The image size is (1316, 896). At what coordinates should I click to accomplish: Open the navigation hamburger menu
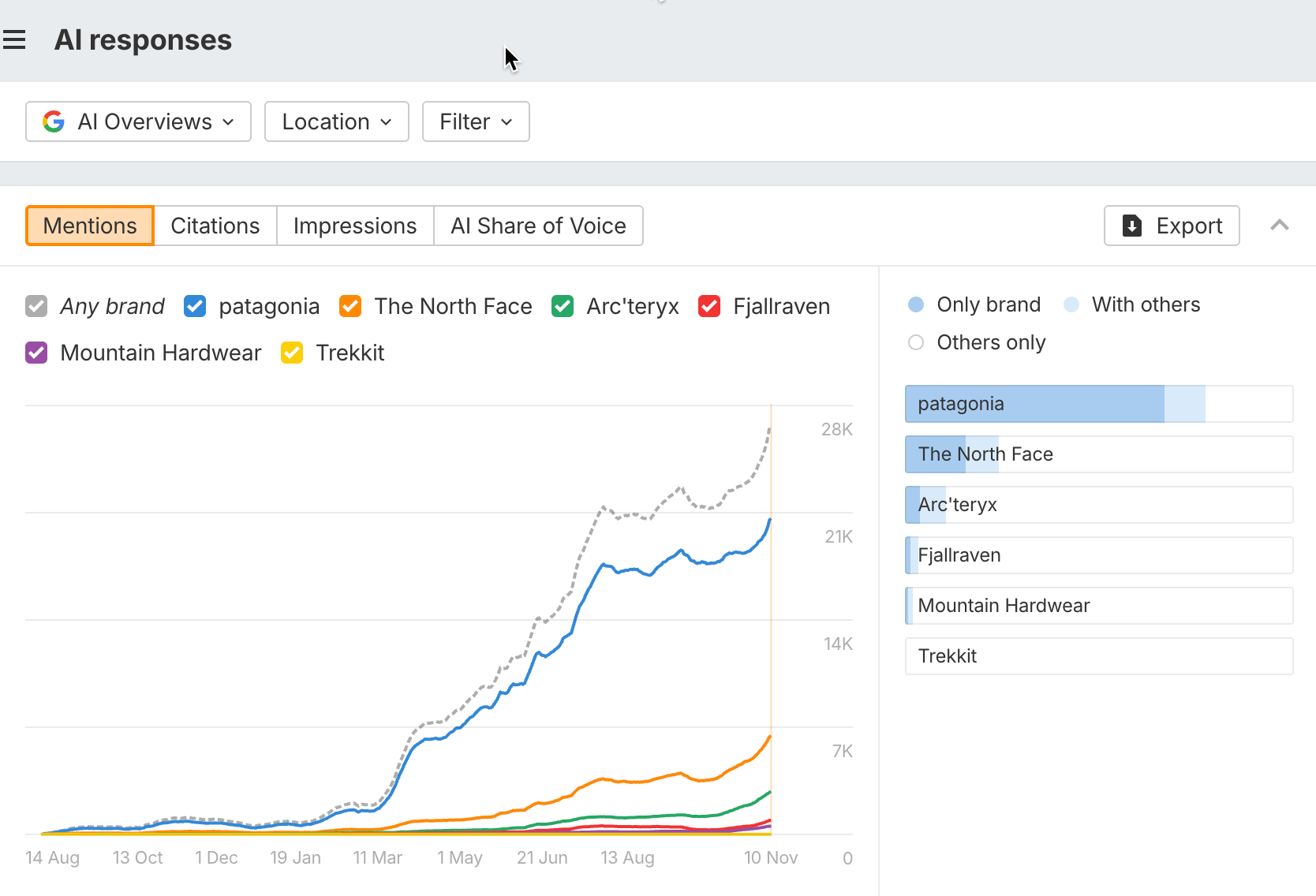[x=15, y=39]
